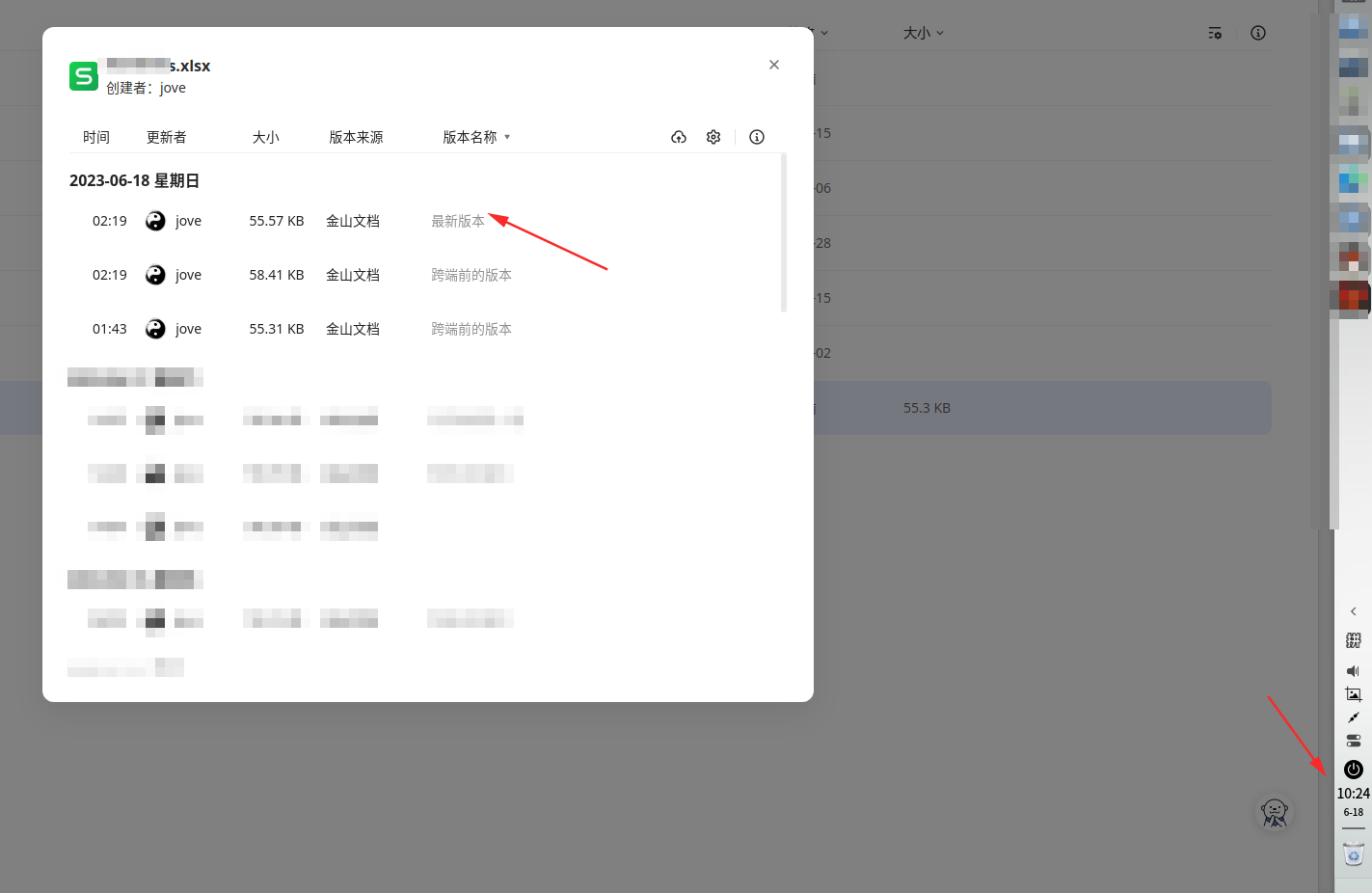
Task: Click the info icon in the background file list
Action: point(1258,33)
